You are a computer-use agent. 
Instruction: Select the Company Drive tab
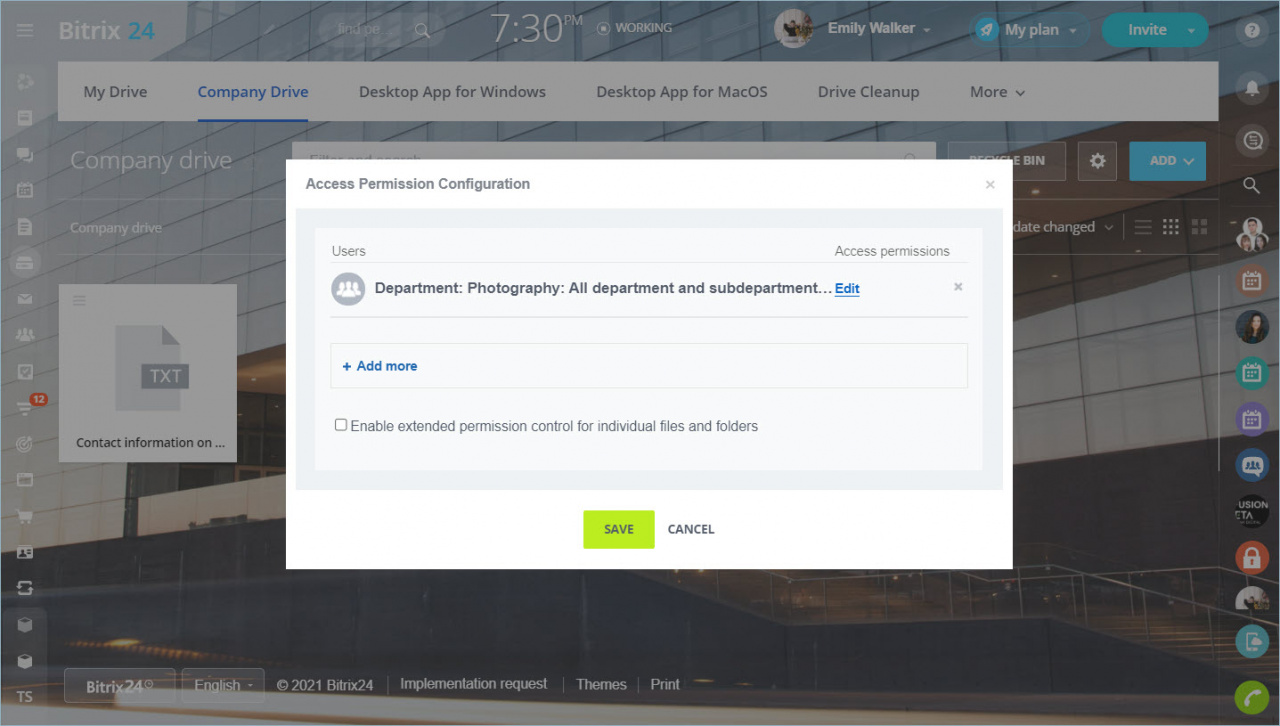(x=253, y=92)
